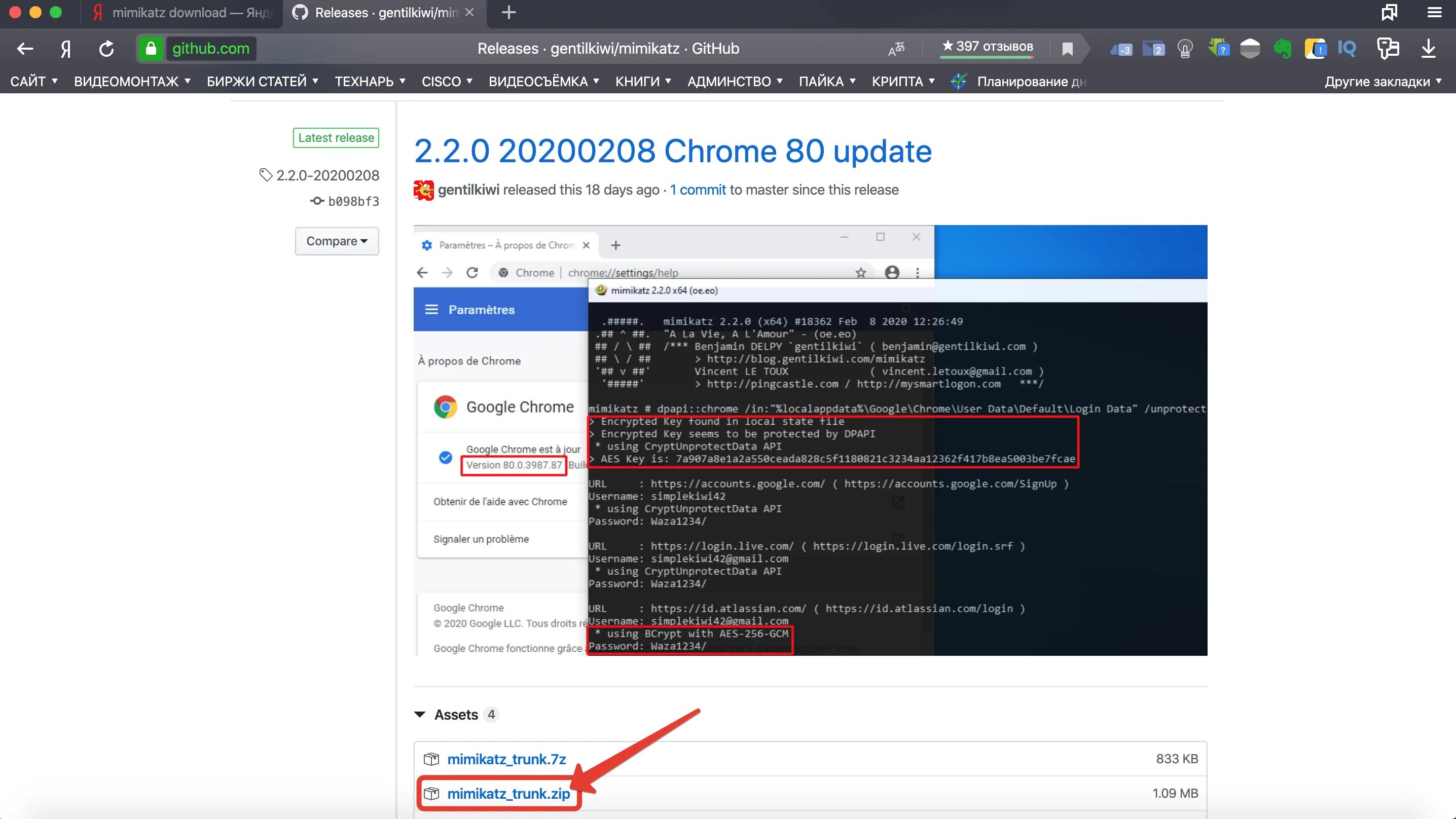Image resolution: width=1456 pixels, height=819 pixels.
Task: Open the browser hamburger menu
Action: (1435, 13)
